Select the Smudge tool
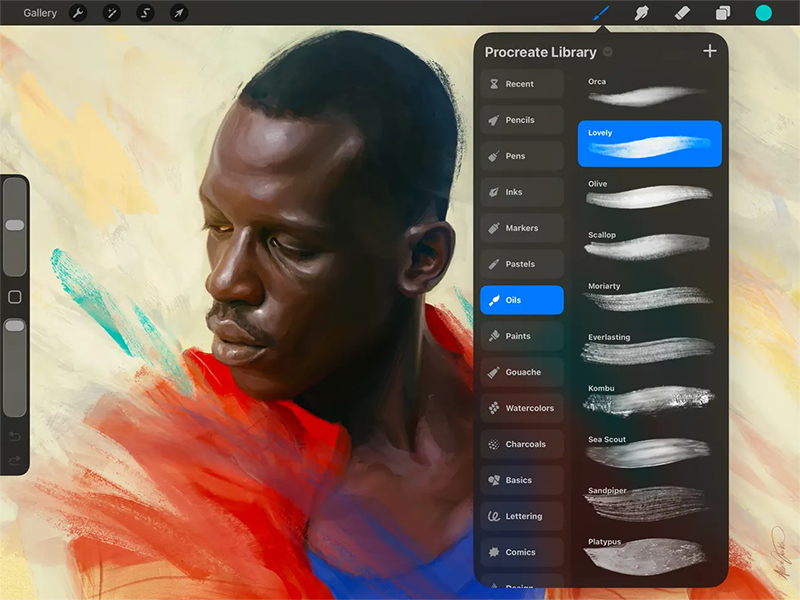 642,13
